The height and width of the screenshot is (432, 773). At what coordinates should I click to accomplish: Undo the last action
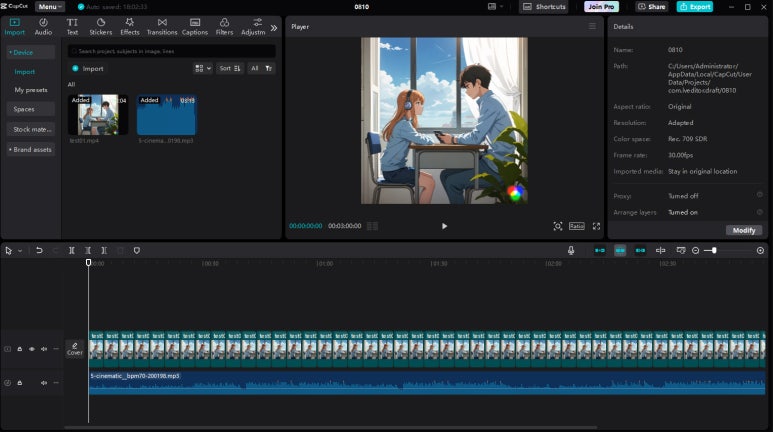39,251
